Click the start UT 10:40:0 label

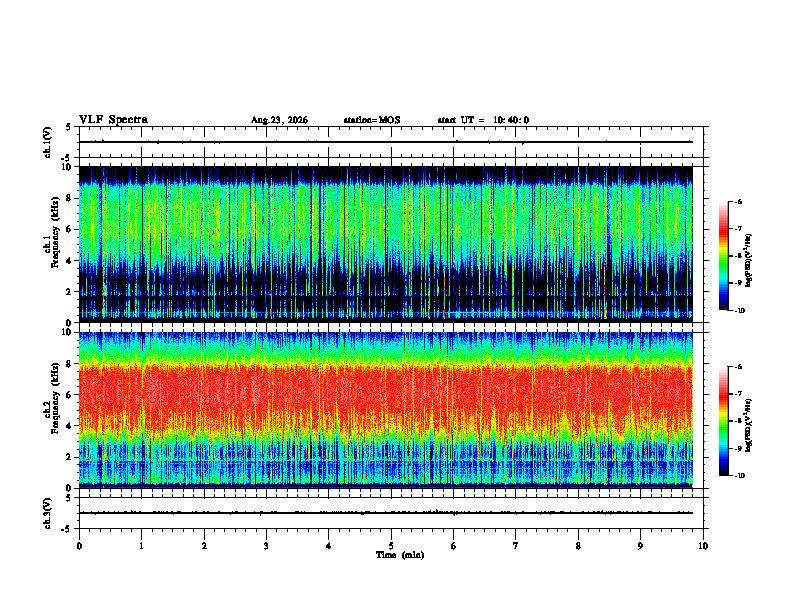(483, 120)
